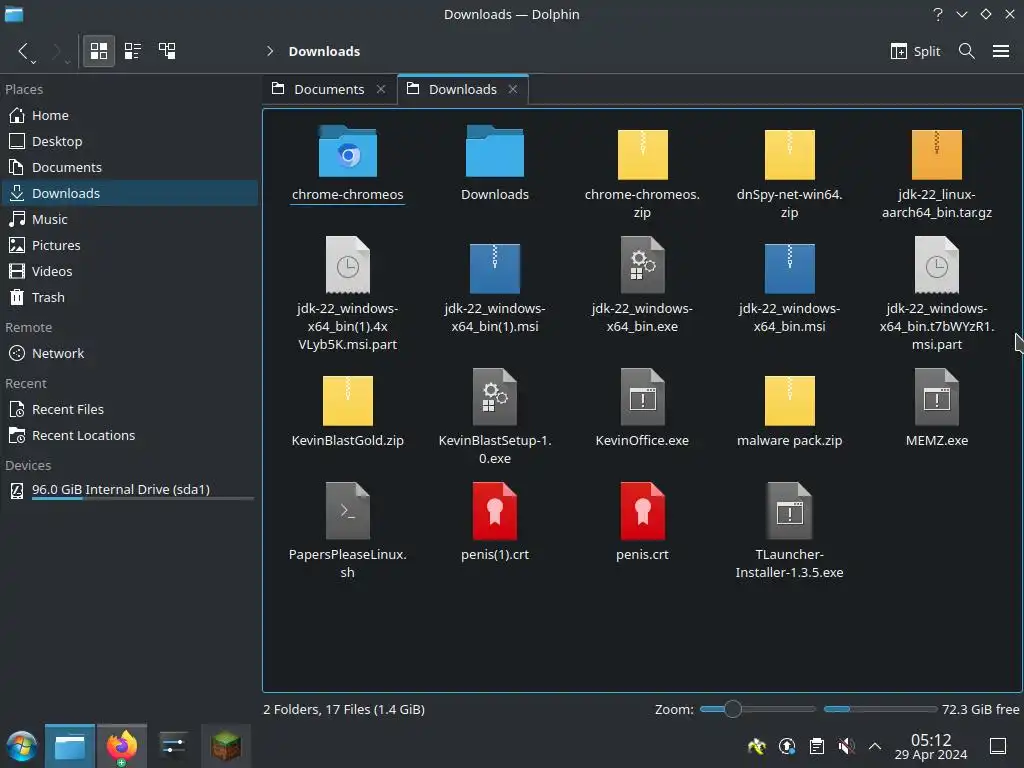Open System Settings from taskbar

[173, 746]
